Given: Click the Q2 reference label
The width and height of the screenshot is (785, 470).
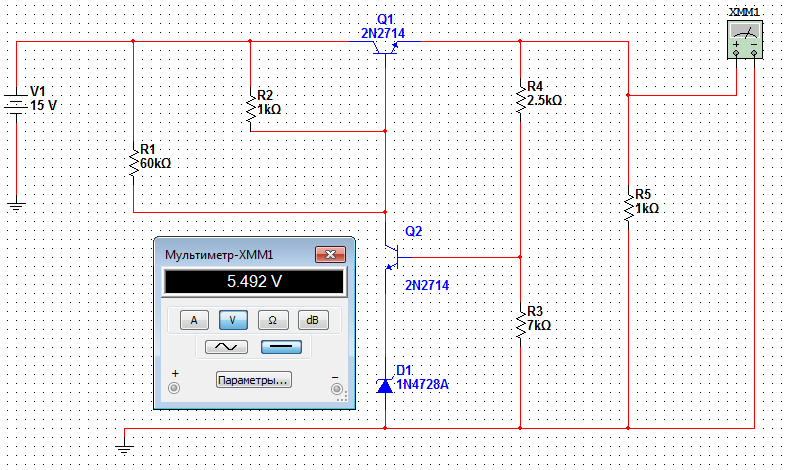Looking at the screenshot, I should 414,231.
